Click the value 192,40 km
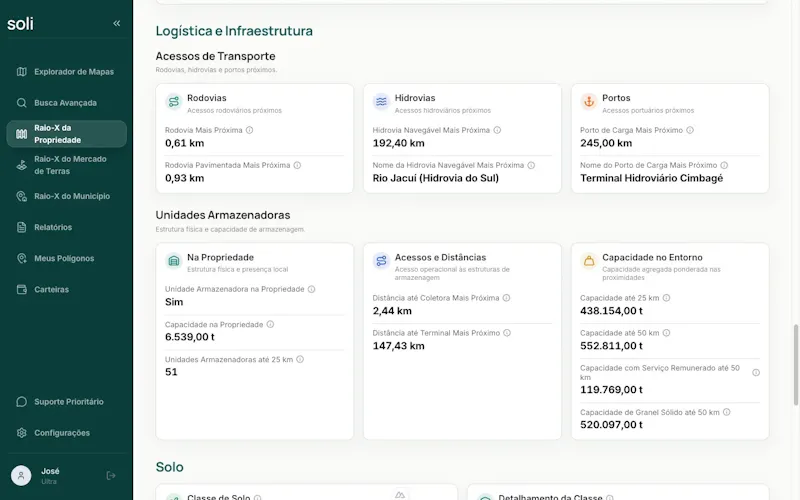This screenshot has width=800, height=500. pyautogui.click(x=398, y=143)
